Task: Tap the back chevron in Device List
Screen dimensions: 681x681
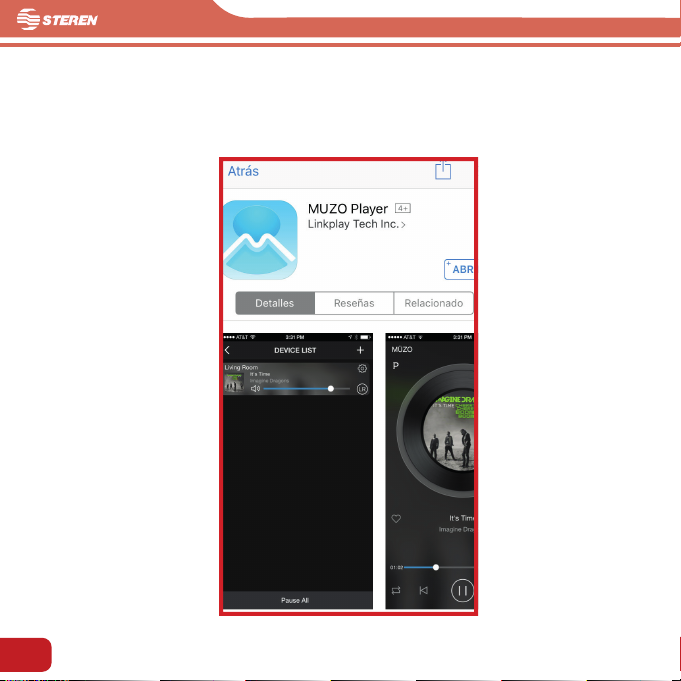Action: tap(227, 350)
